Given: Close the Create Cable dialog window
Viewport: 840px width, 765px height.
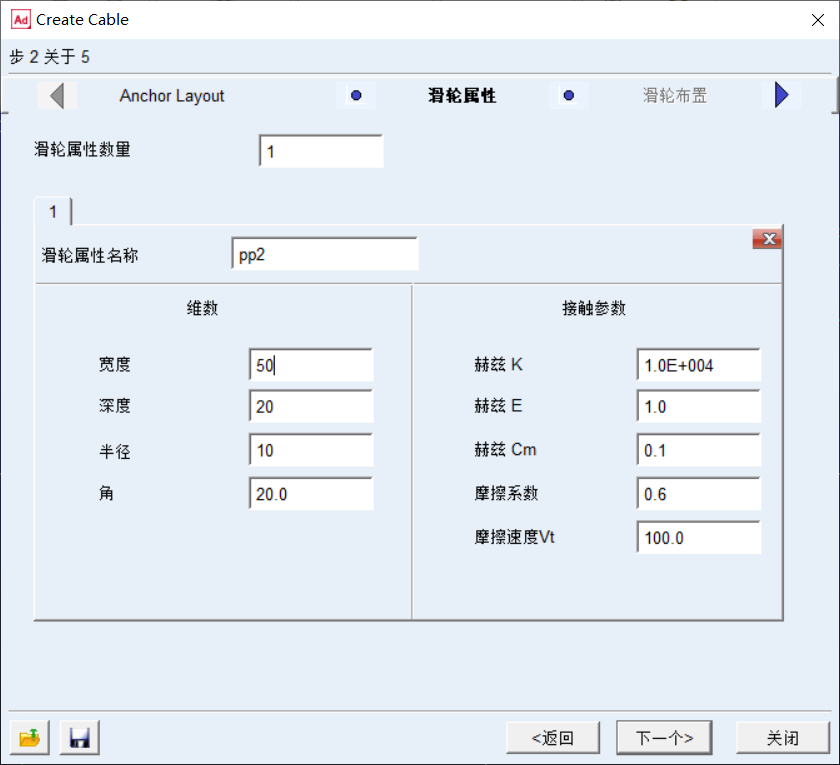Looking at the screenshot, I should click(x=818, y=20).
